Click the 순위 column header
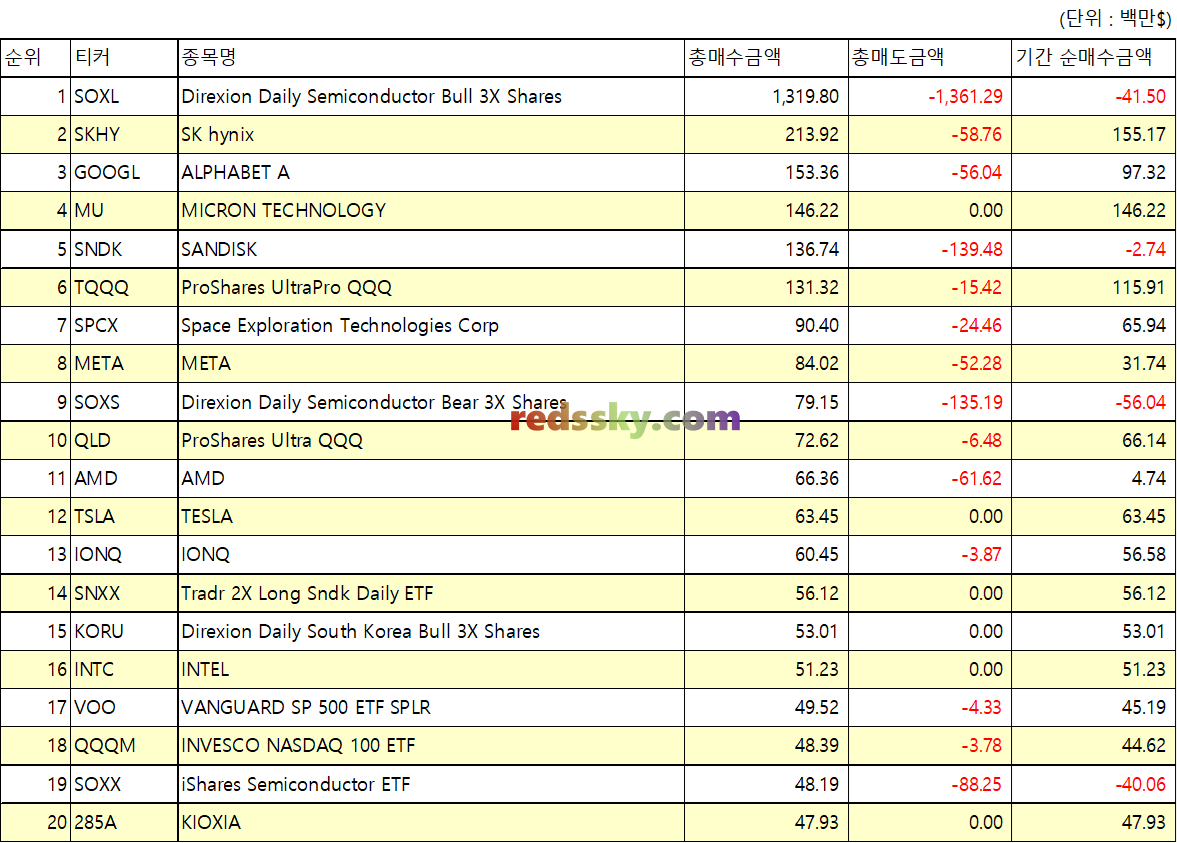 point(35,58)
